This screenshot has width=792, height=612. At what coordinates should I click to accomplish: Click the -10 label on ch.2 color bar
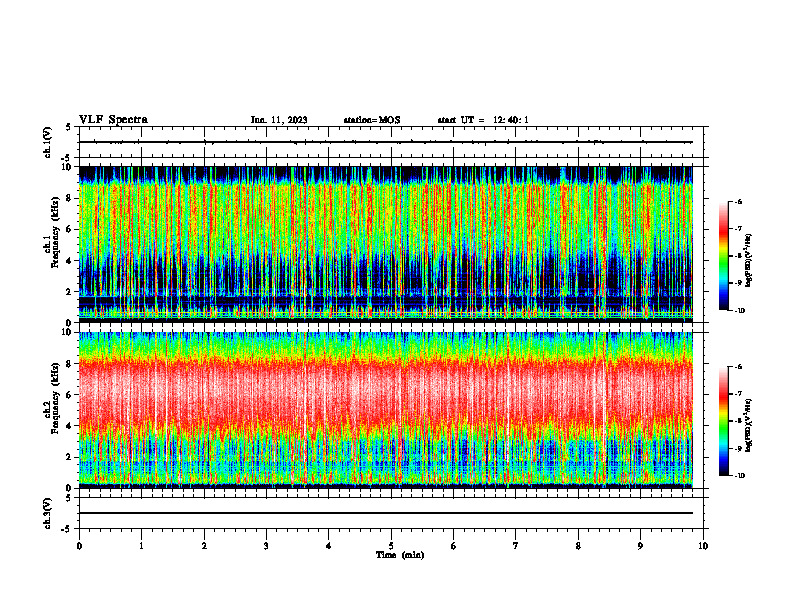tap(739, 476)
